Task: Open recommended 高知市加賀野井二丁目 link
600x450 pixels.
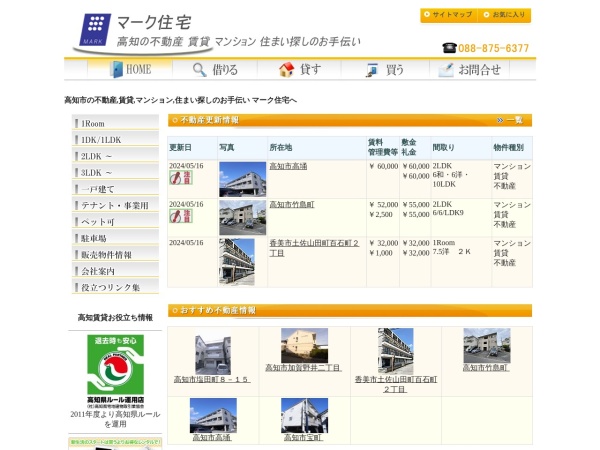Action: tap(304, 368)
